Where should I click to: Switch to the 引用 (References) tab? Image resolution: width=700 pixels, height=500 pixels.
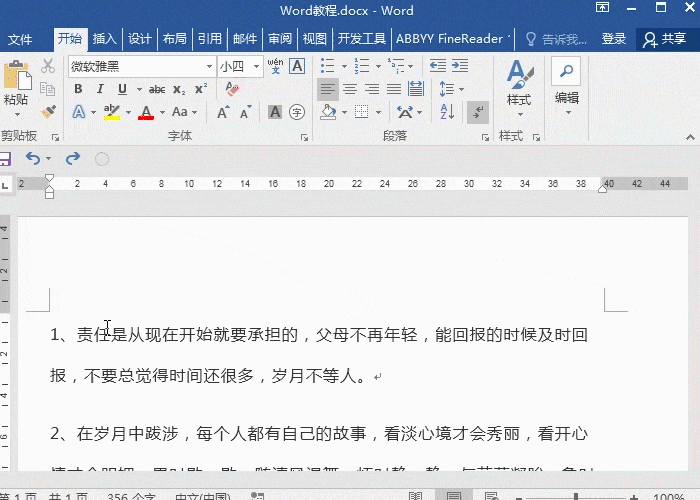click(x=209, y=39)
